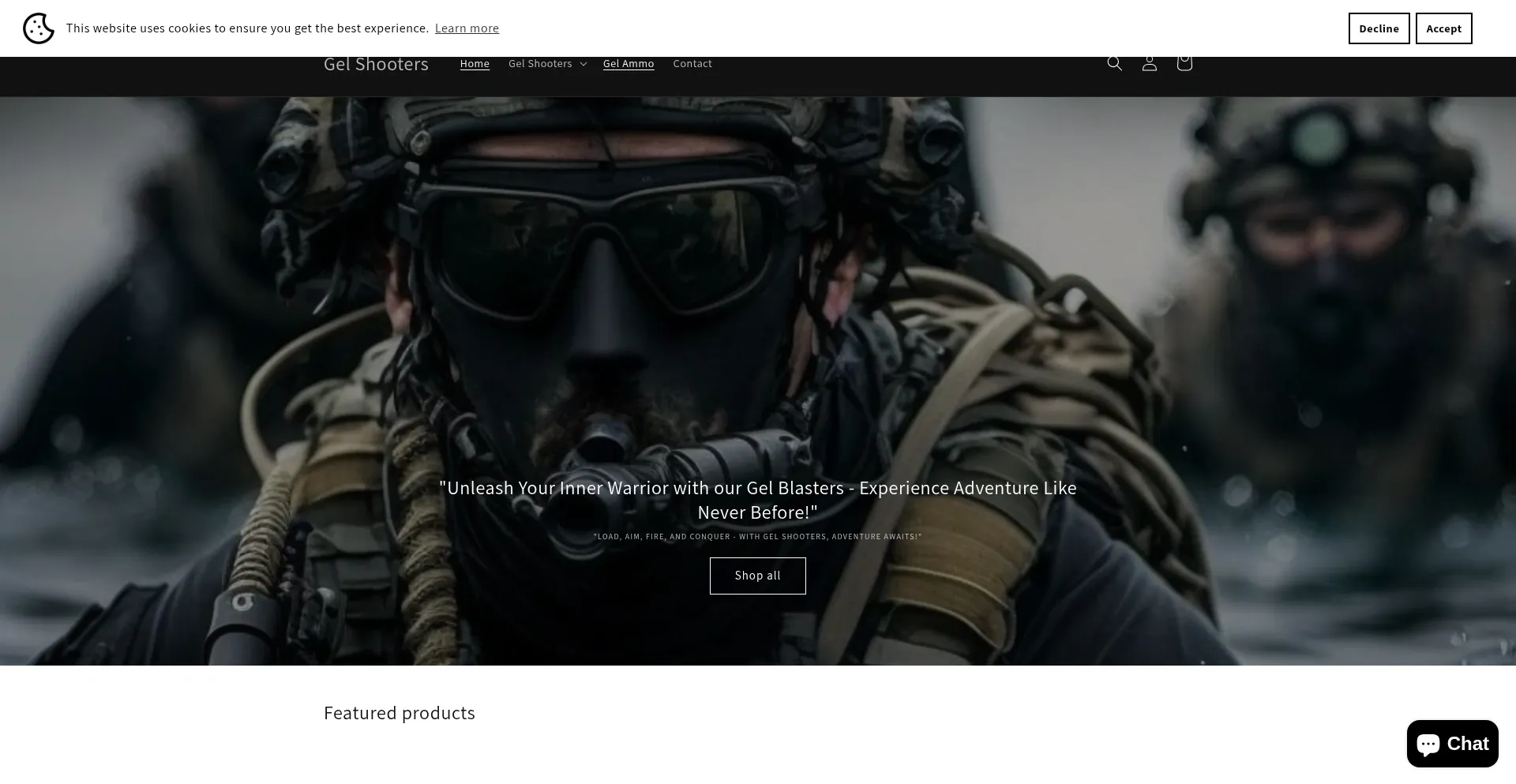This screenshot has height=784, width=1516.
Task: Click the "Load, Aim, Fire" tagline text
Action: [x=757, y=537]
